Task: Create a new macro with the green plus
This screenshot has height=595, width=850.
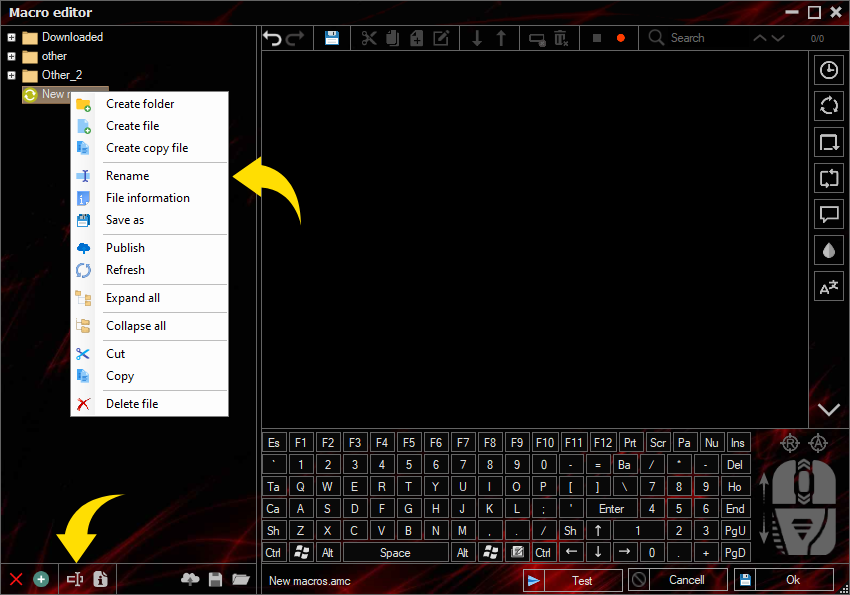Action: (40, 579)
